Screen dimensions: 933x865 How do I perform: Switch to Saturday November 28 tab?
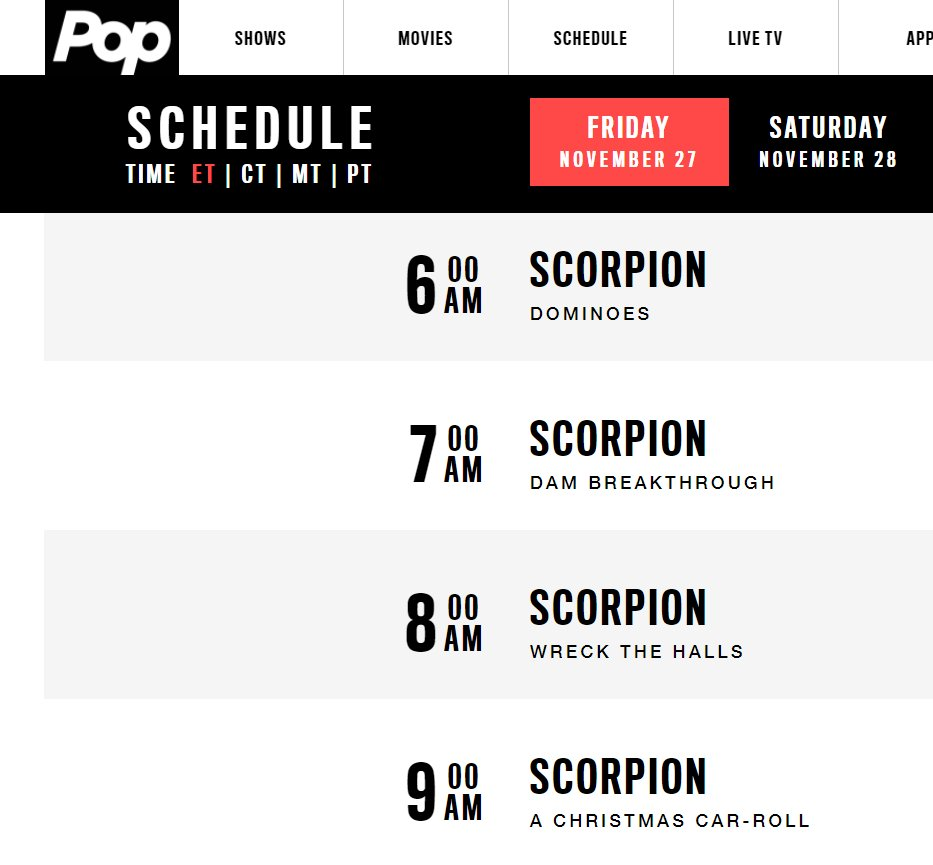(x=828, y=142)
